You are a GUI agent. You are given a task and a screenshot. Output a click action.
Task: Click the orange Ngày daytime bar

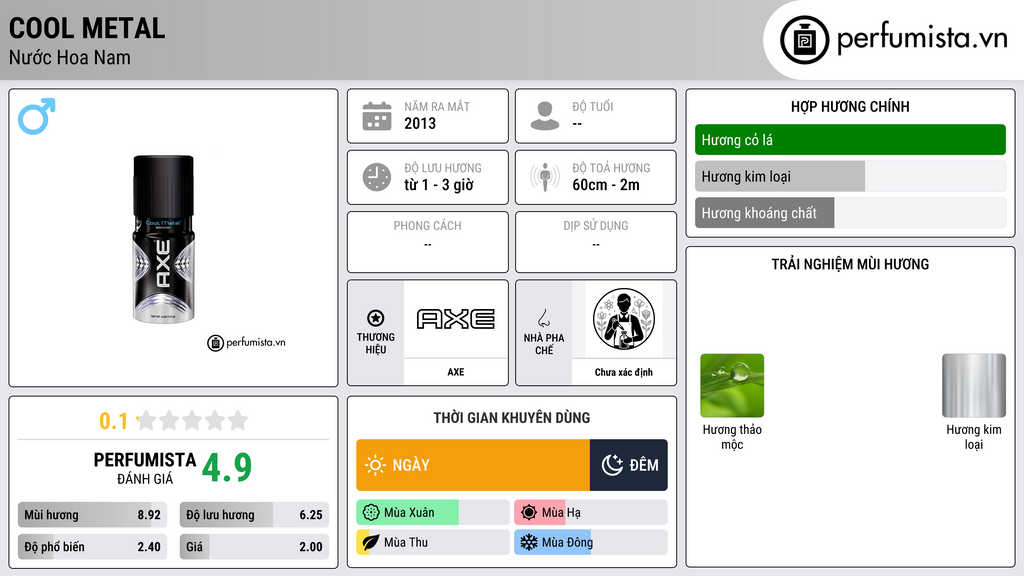[x=473, y=465]
